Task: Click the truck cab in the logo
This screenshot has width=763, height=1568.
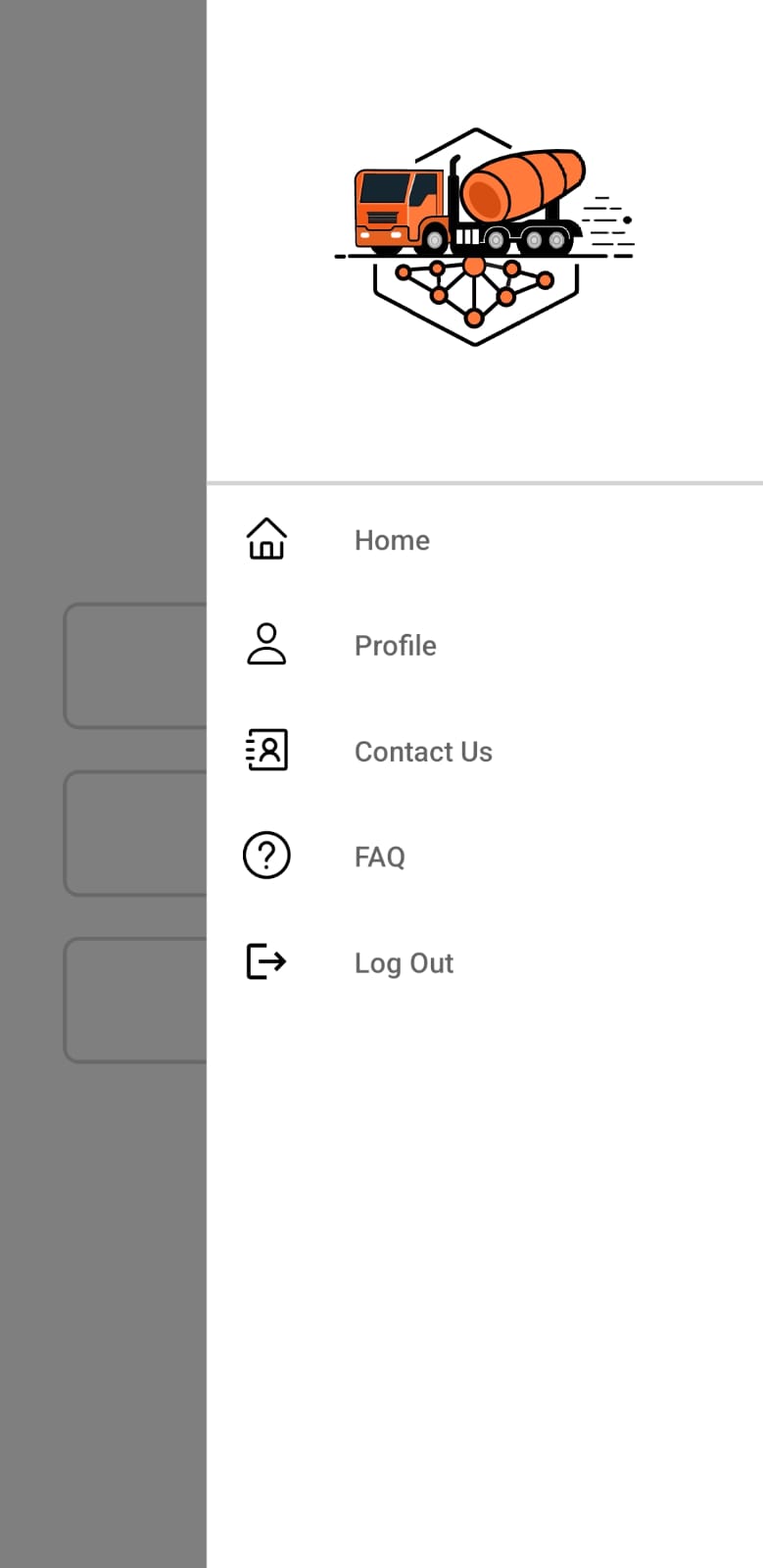Action: tap(398, 206)
